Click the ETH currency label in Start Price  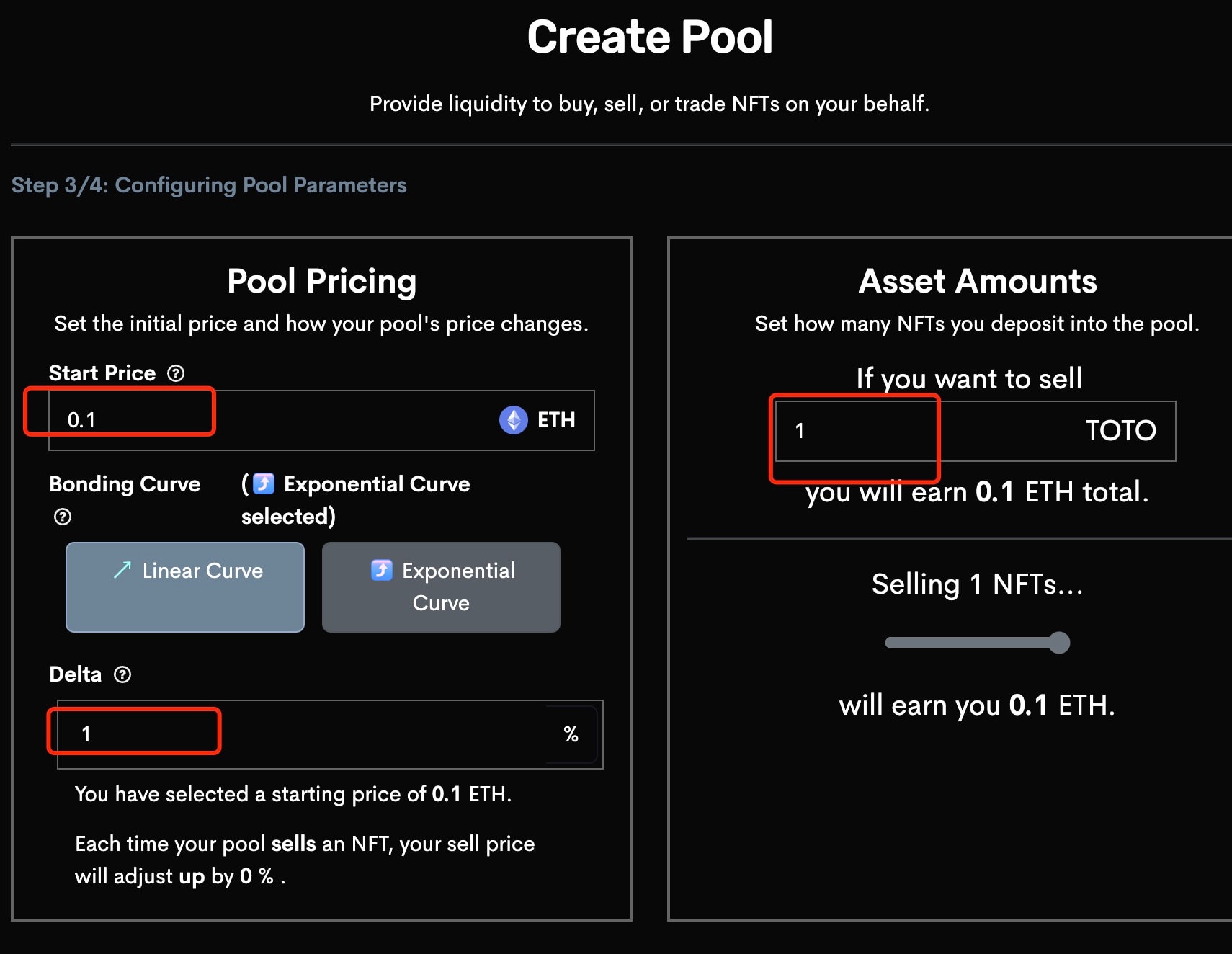point(556,420)
